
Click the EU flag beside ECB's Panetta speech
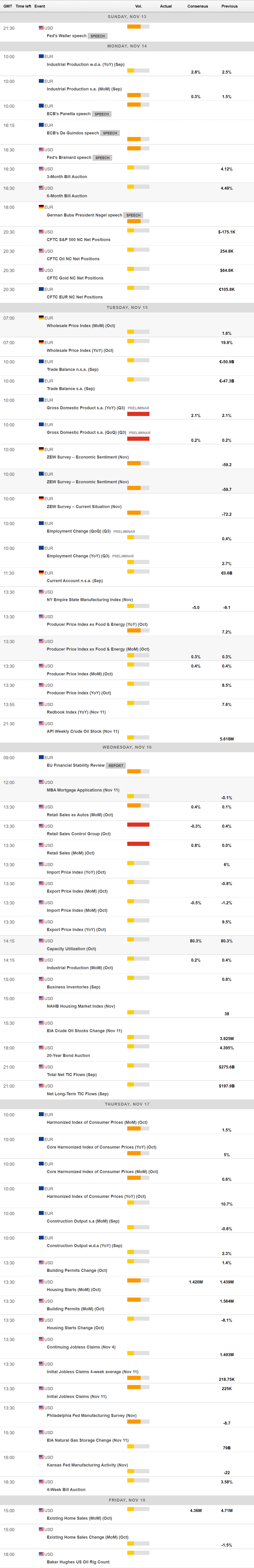click(x=41, y=106)
